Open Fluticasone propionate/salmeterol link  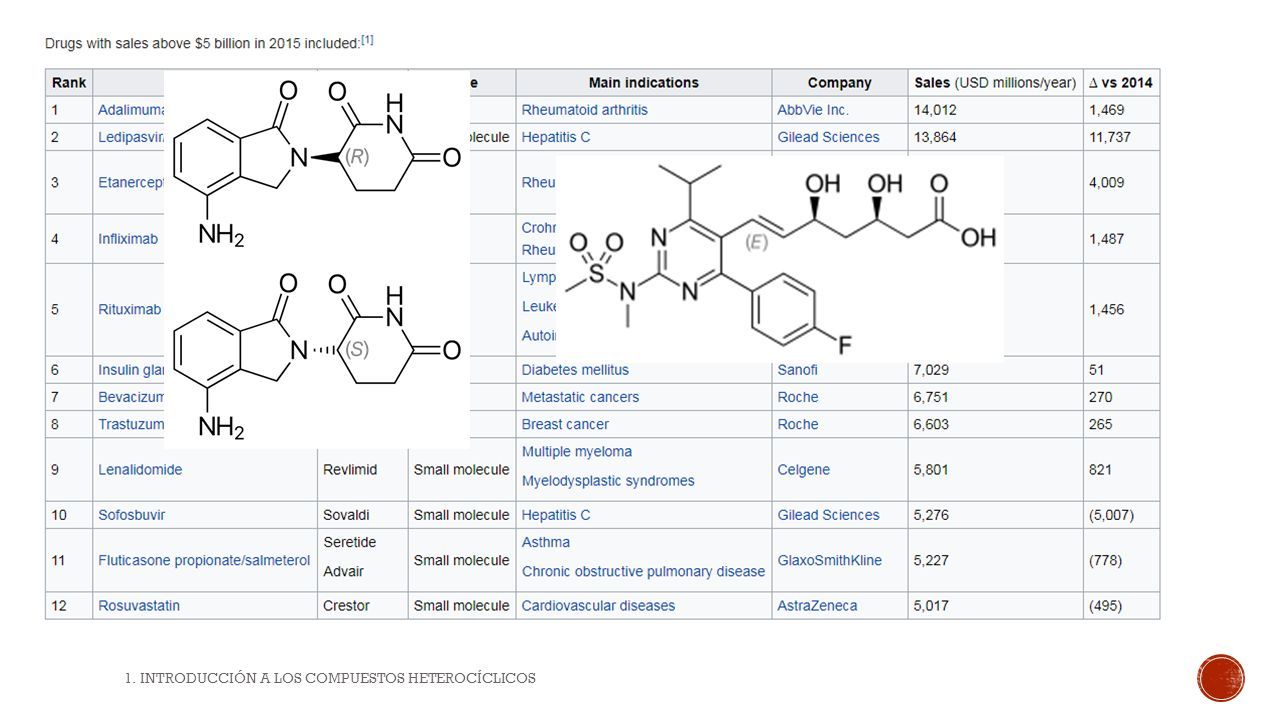pyautogui.click(x=204, y=560)
